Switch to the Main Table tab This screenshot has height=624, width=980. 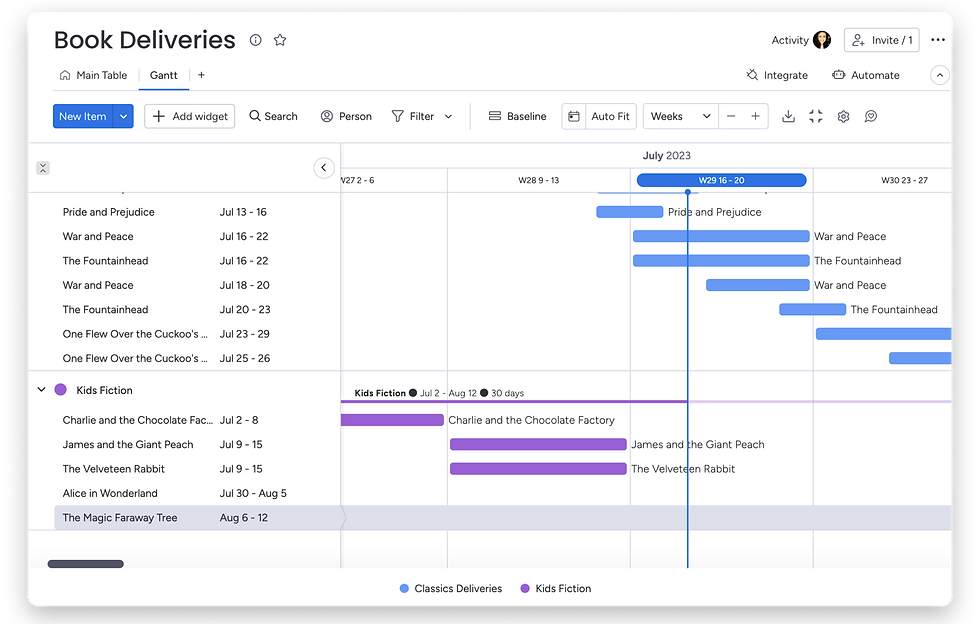point(94,75)
